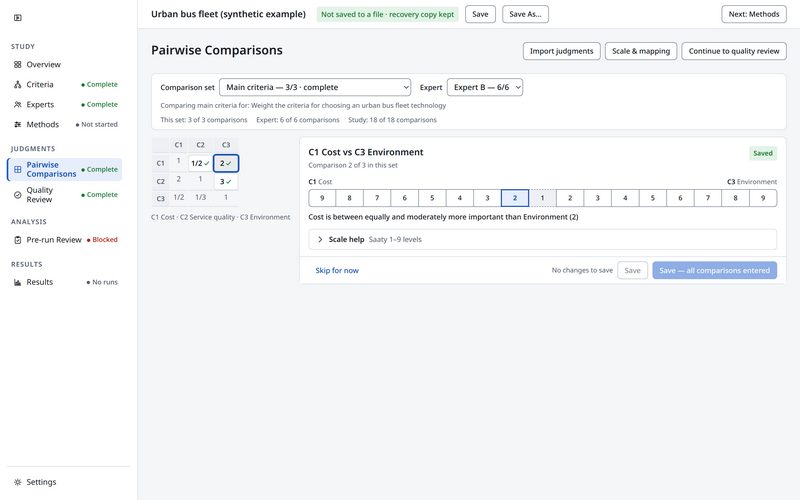
Task: Go to the Criteria page
Action: click(65, 84)
